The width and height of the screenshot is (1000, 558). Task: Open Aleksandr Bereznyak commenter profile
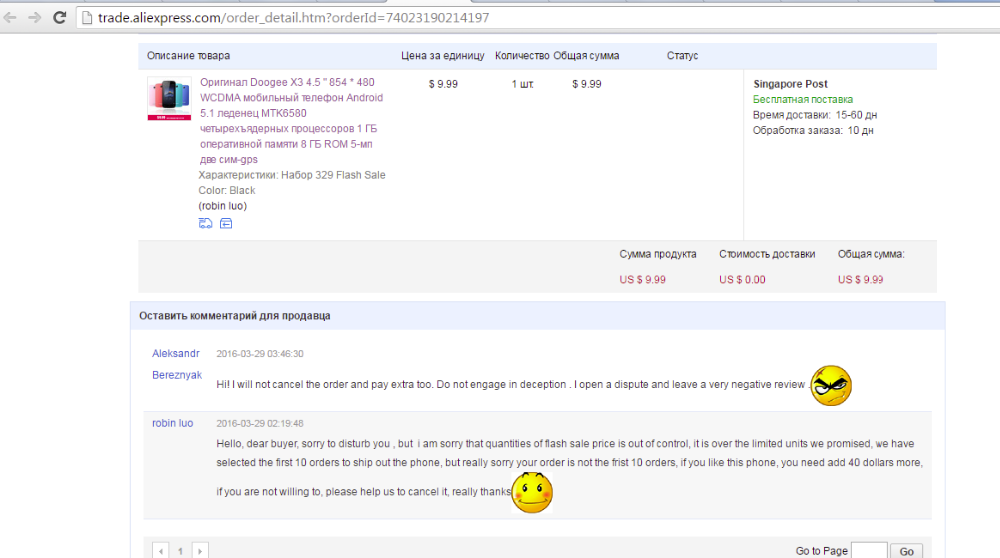pyautogui.click(x=177, y=364)
